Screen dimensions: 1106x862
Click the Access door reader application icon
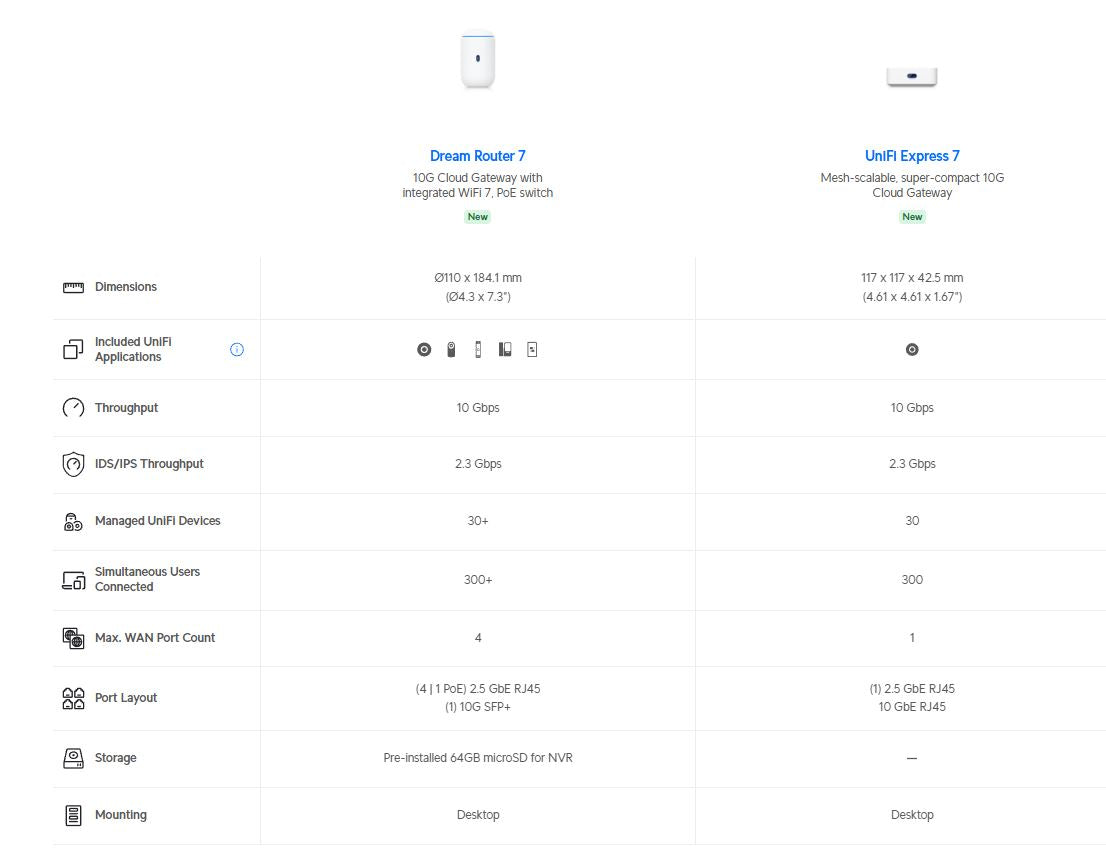478,350
